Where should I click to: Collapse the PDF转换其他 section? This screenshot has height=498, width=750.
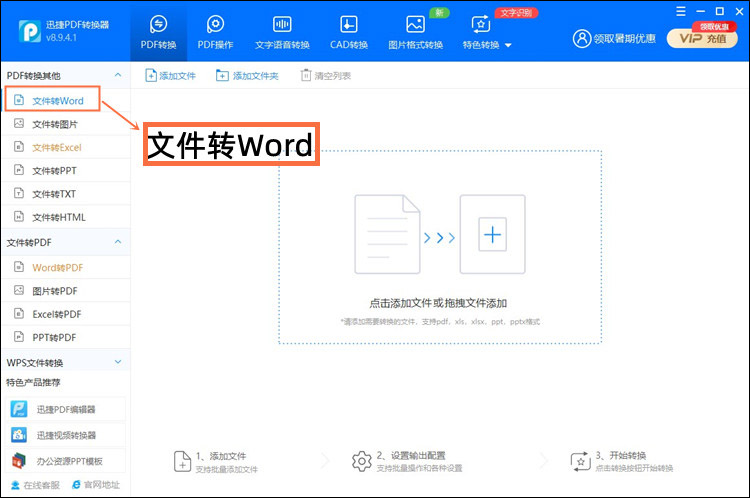pyautogui.click(x=118, y=75)
